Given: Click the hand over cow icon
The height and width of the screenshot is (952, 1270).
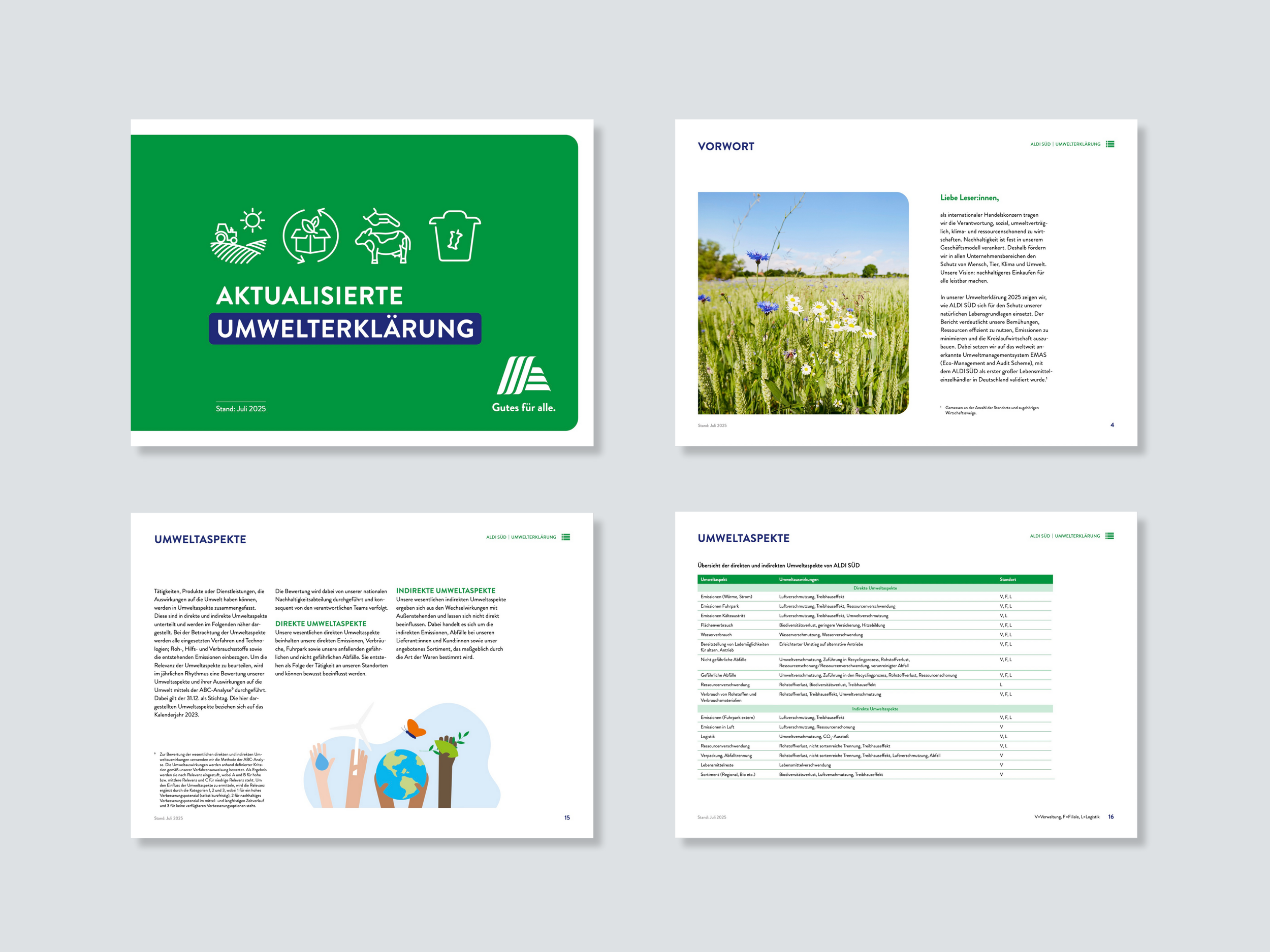Looking at the screenshot, I should pos(383,236).
